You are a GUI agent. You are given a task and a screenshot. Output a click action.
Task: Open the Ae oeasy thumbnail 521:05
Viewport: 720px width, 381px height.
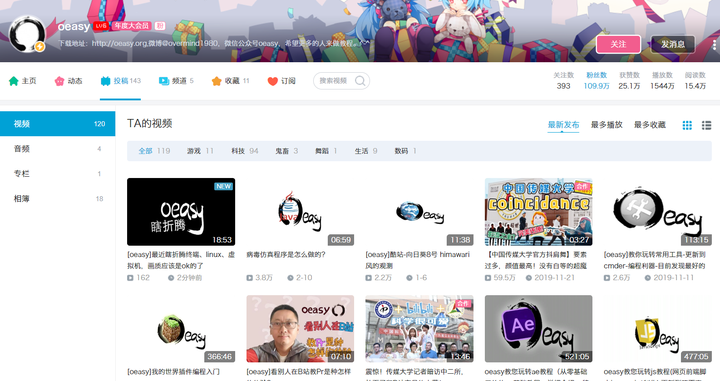point(539,329)
